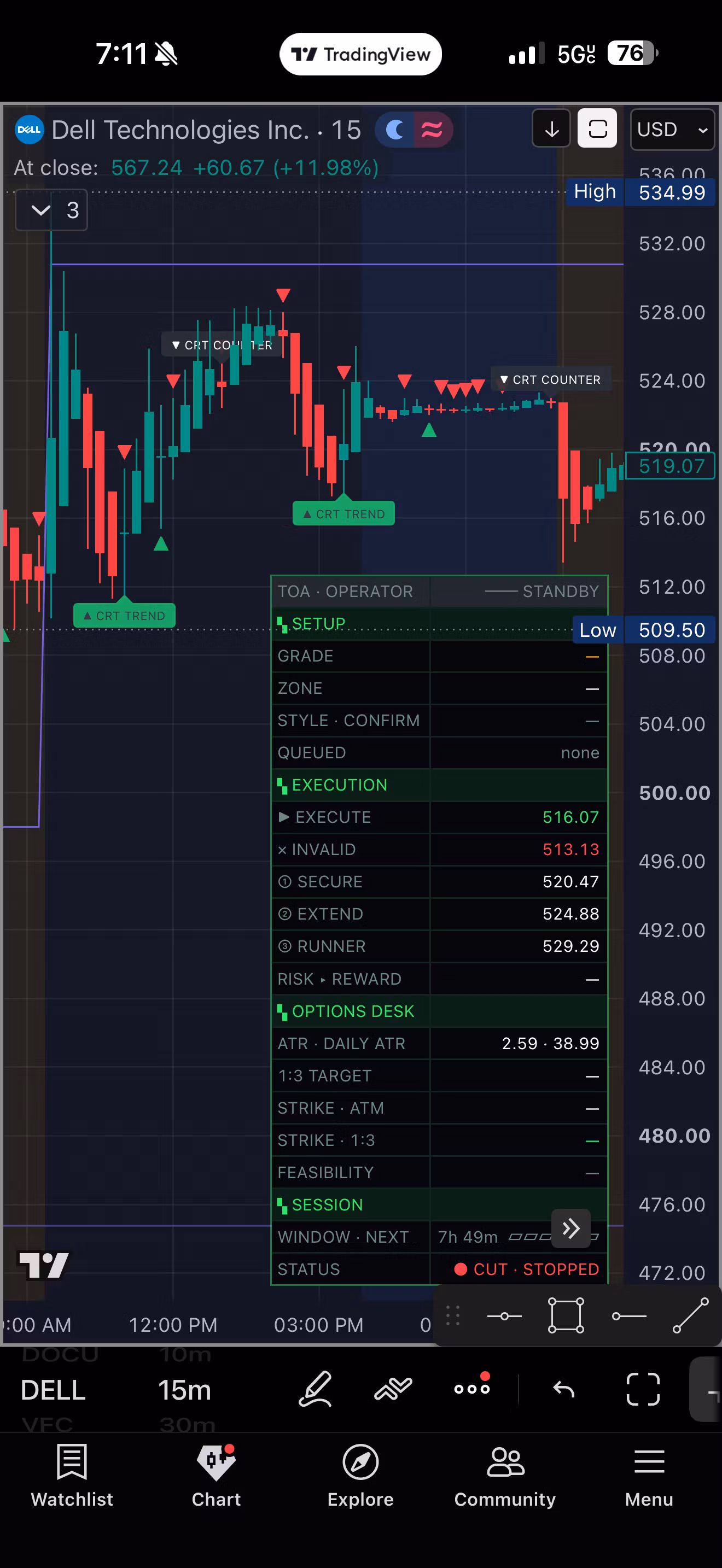Tap the cellular signal bars icon

(x=526, y=54)
